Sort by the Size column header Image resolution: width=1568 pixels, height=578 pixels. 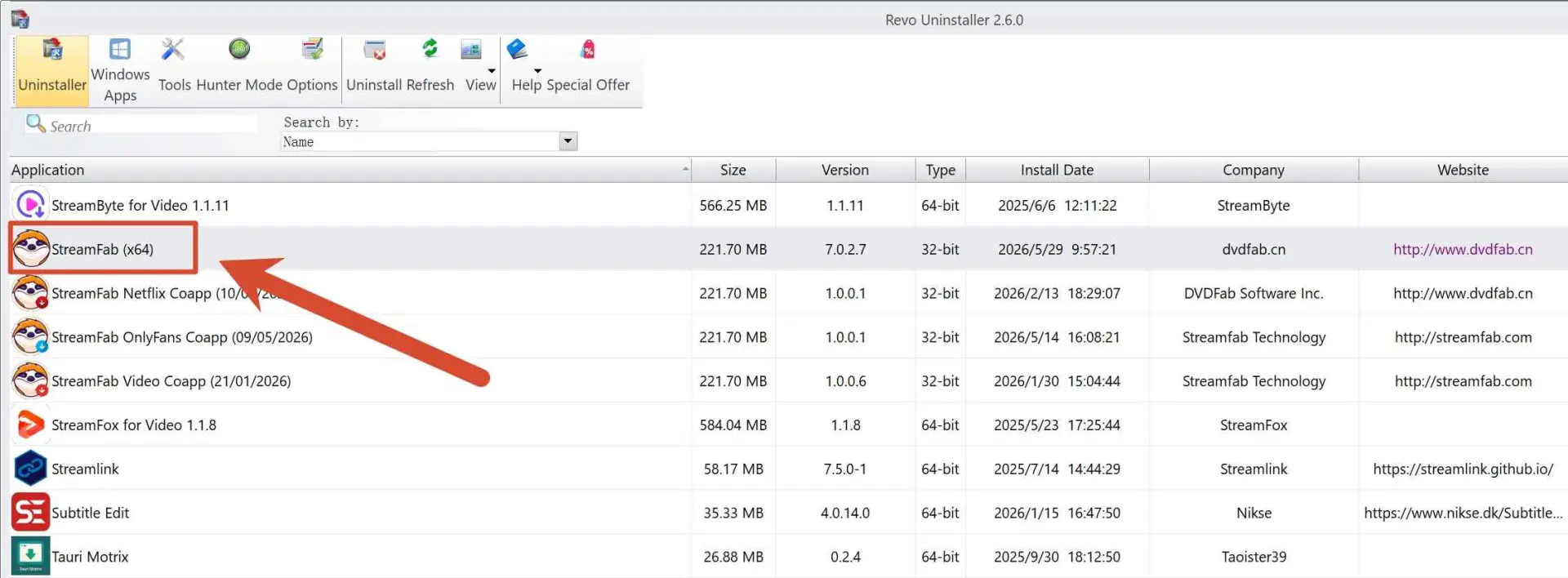733,170
